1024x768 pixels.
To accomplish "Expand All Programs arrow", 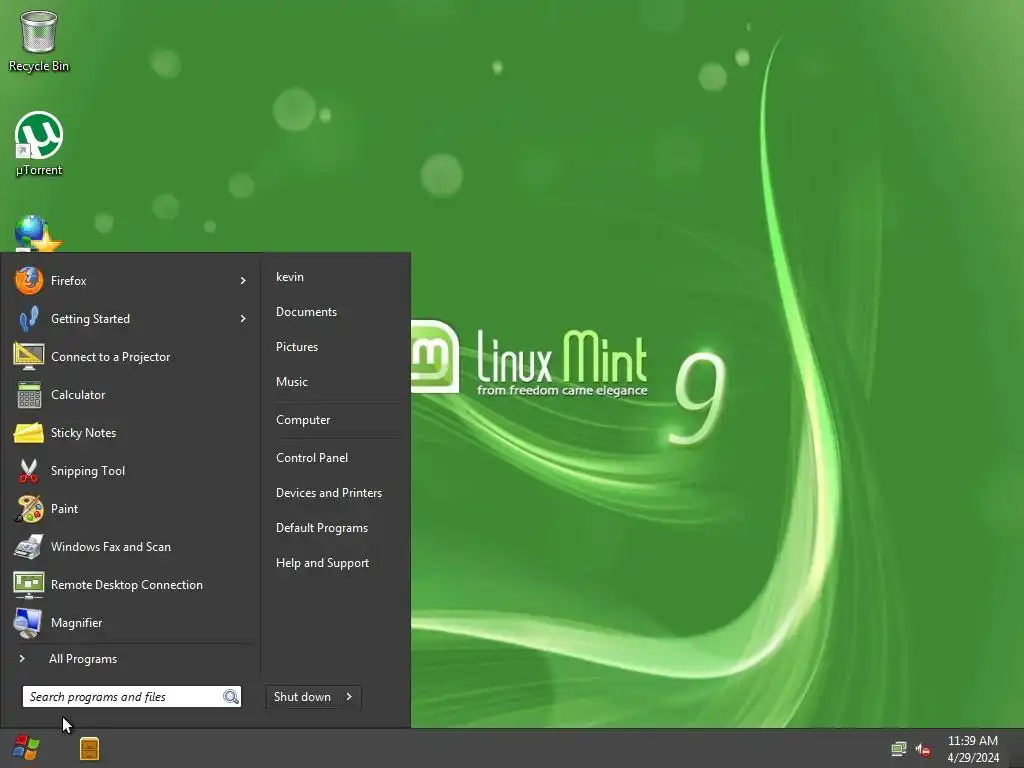I will pos(22,659).
